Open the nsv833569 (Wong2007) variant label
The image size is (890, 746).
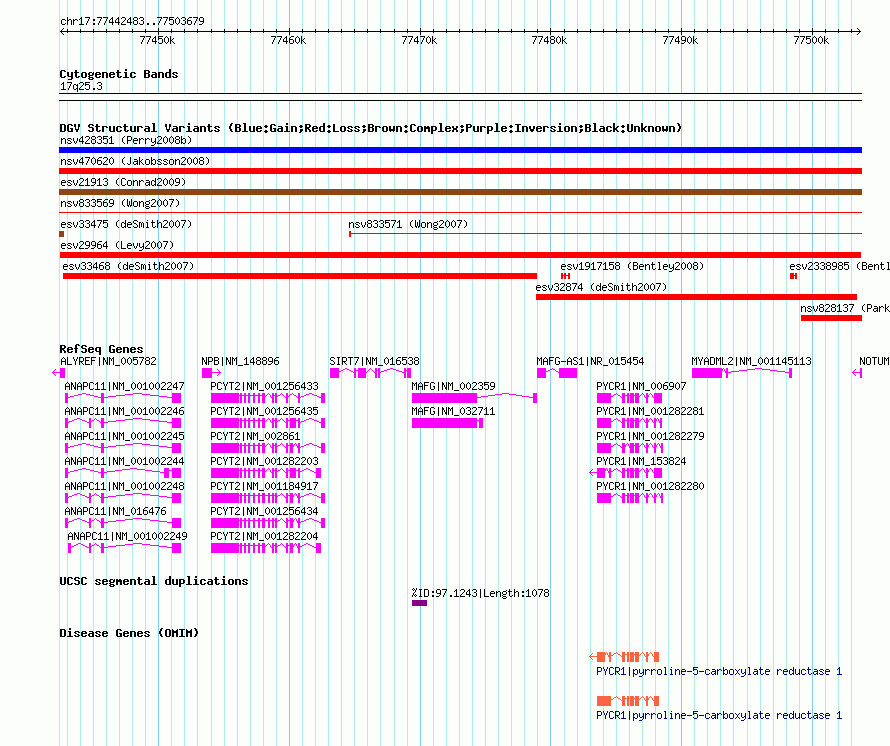[120, 203]
